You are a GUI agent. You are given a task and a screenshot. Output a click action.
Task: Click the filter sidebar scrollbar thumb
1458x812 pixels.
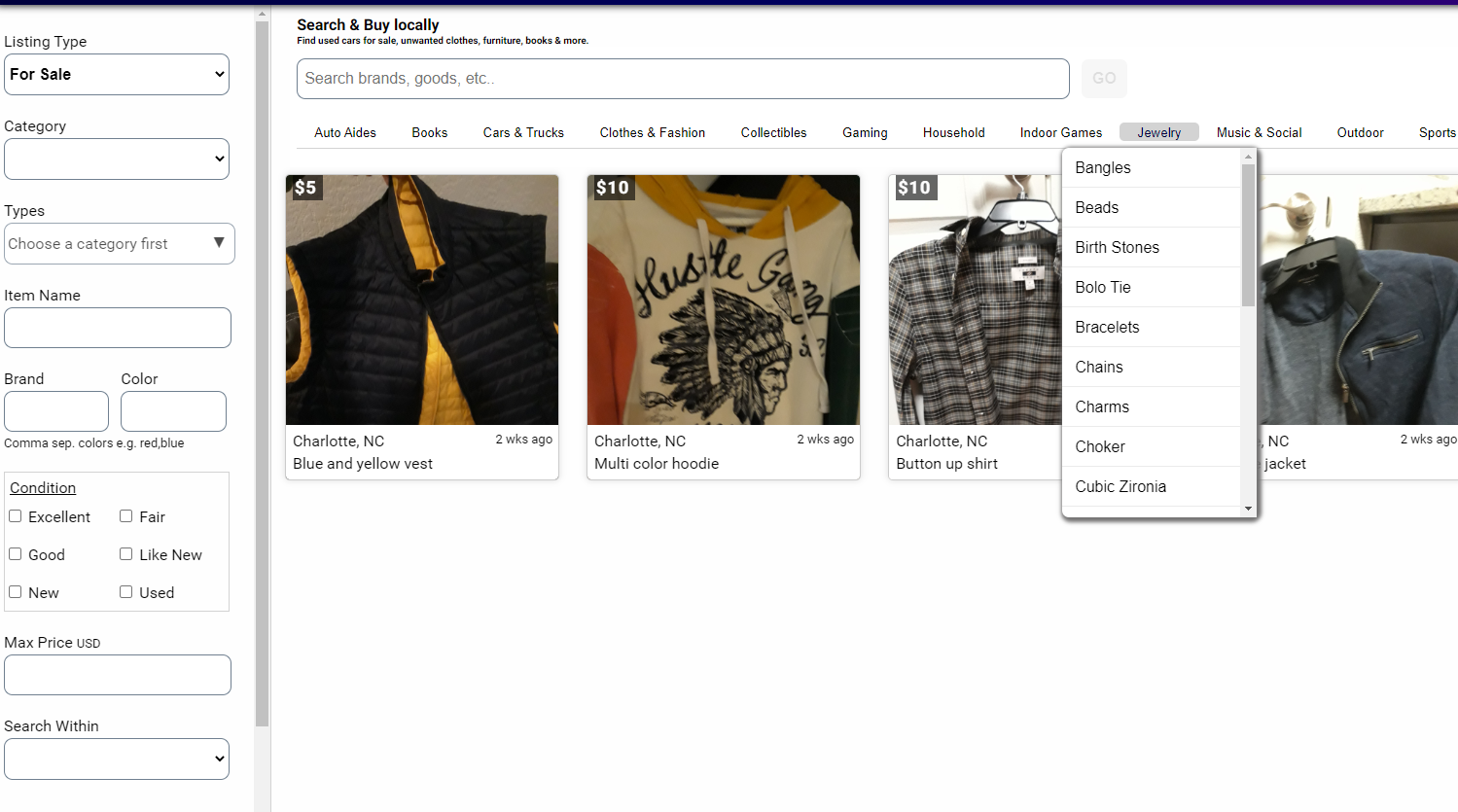[x=262, y=374]
